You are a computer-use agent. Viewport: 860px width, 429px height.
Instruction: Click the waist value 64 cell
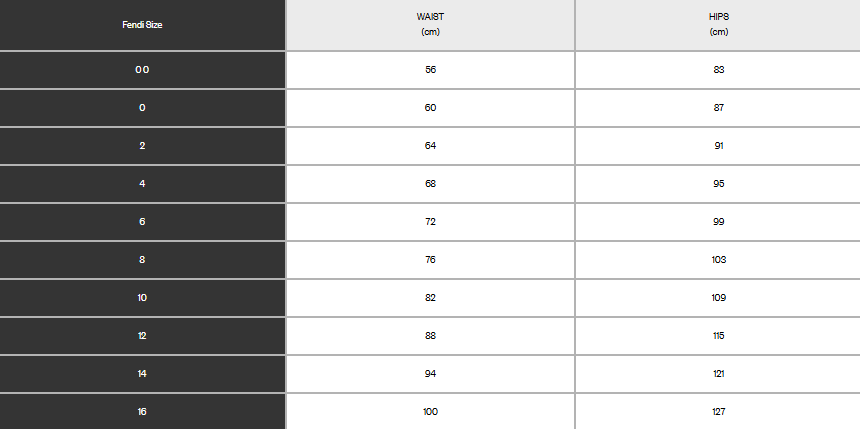430,146
